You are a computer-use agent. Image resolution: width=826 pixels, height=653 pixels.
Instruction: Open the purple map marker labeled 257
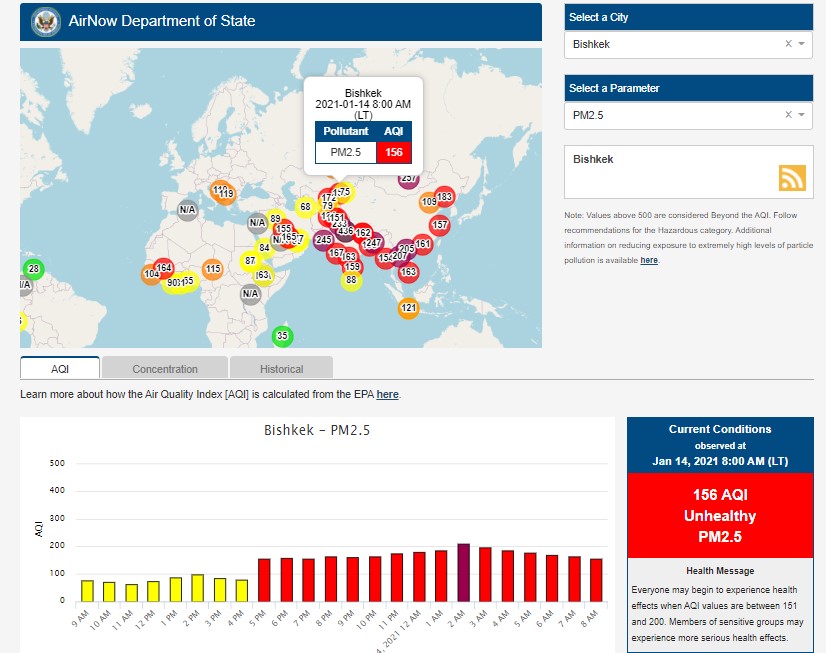click(x=408, y=179)
